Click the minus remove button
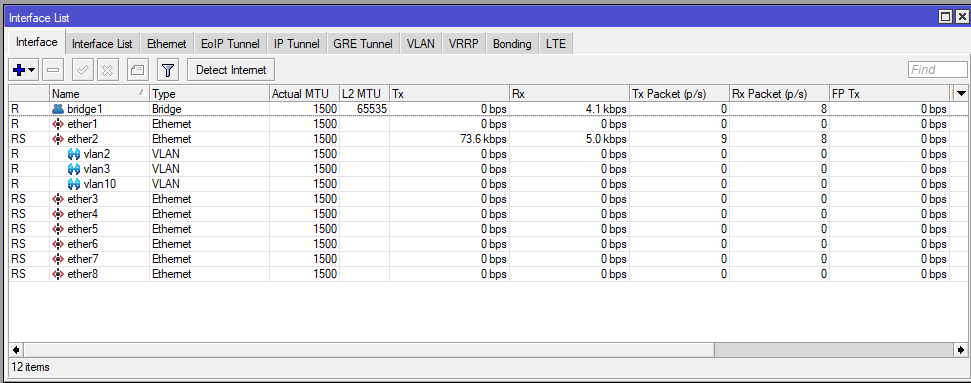This screenshot has width=971, height=383. [53, 70]
